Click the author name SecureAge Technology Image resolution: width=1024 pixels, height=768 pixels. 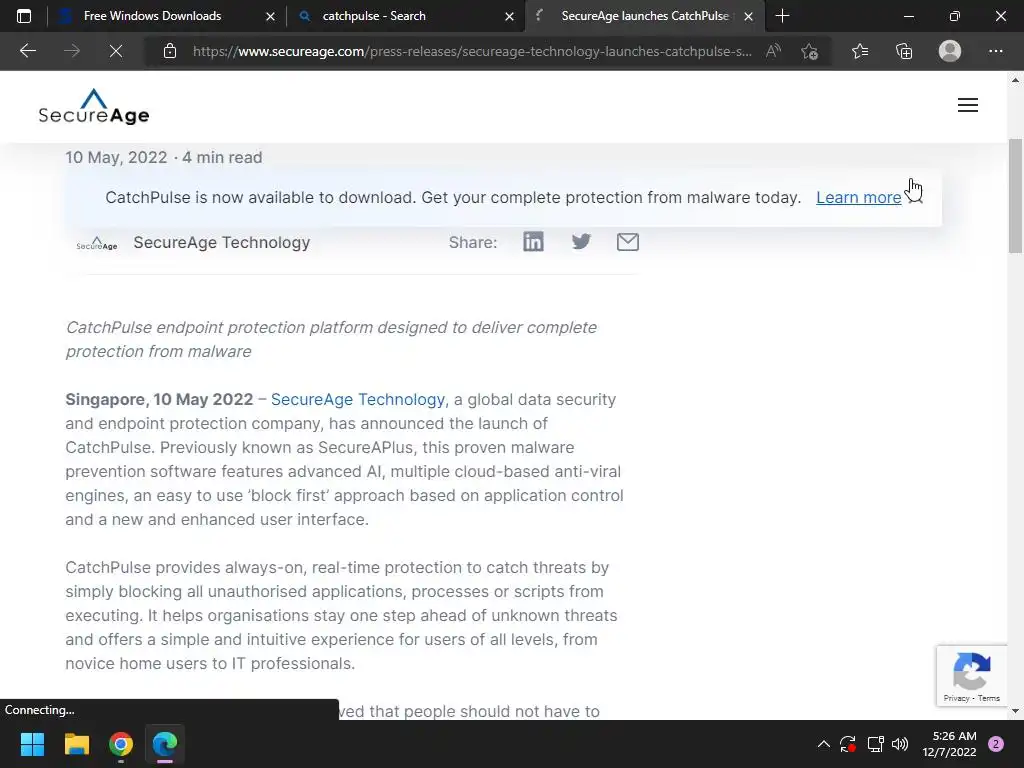point(221,242)
